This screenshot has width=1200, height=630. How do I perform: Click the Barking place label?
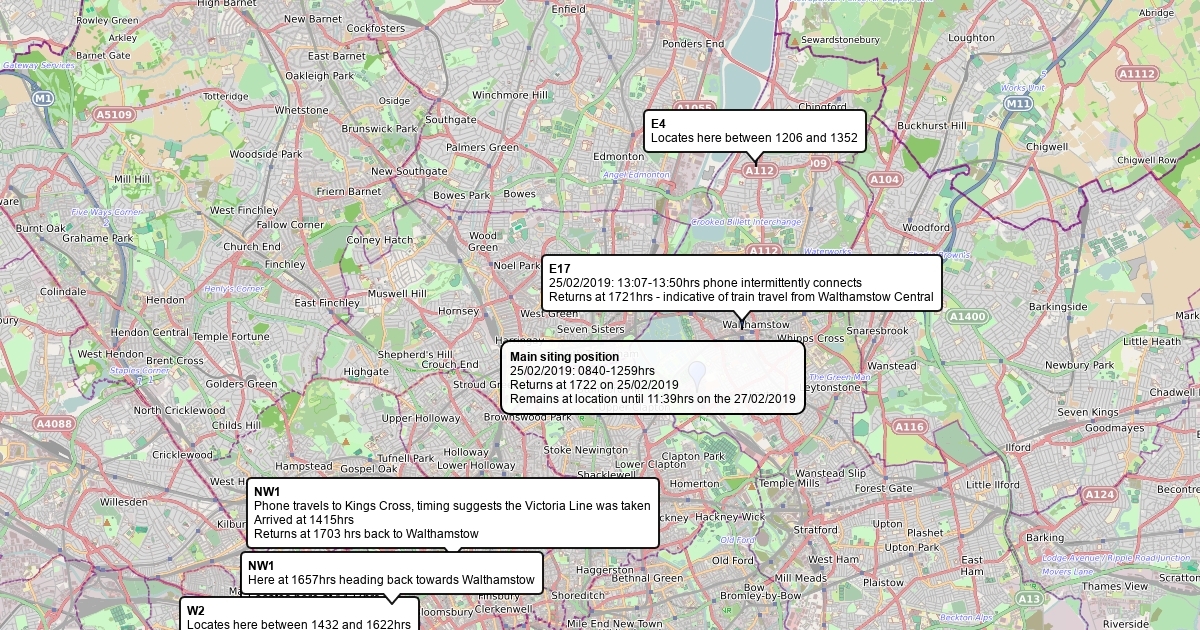[1045, 538]
